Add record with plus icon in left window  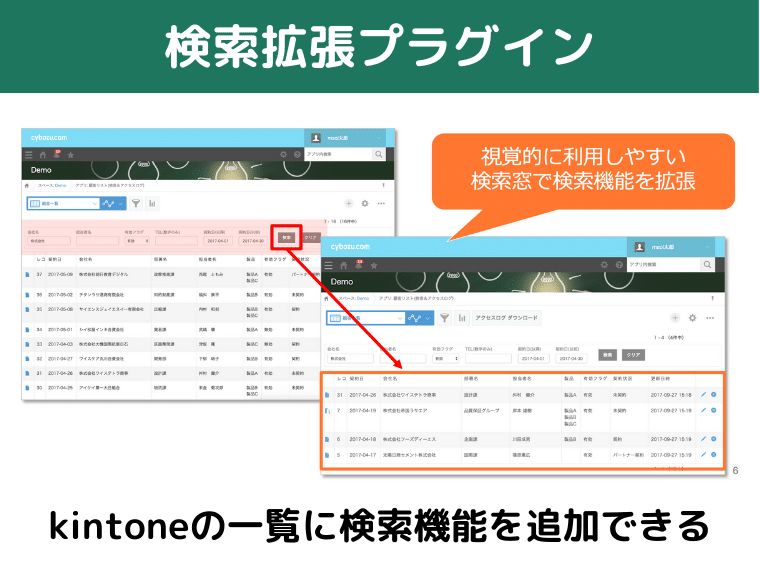click(x=348, y=204)
